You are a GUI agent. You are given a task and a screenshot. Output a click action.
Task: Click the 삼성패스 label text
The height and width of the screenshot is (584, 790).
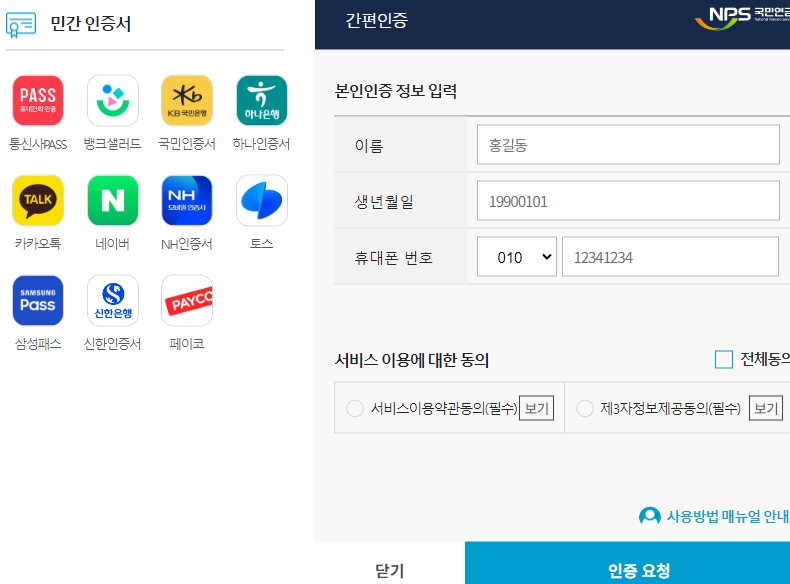38,344
